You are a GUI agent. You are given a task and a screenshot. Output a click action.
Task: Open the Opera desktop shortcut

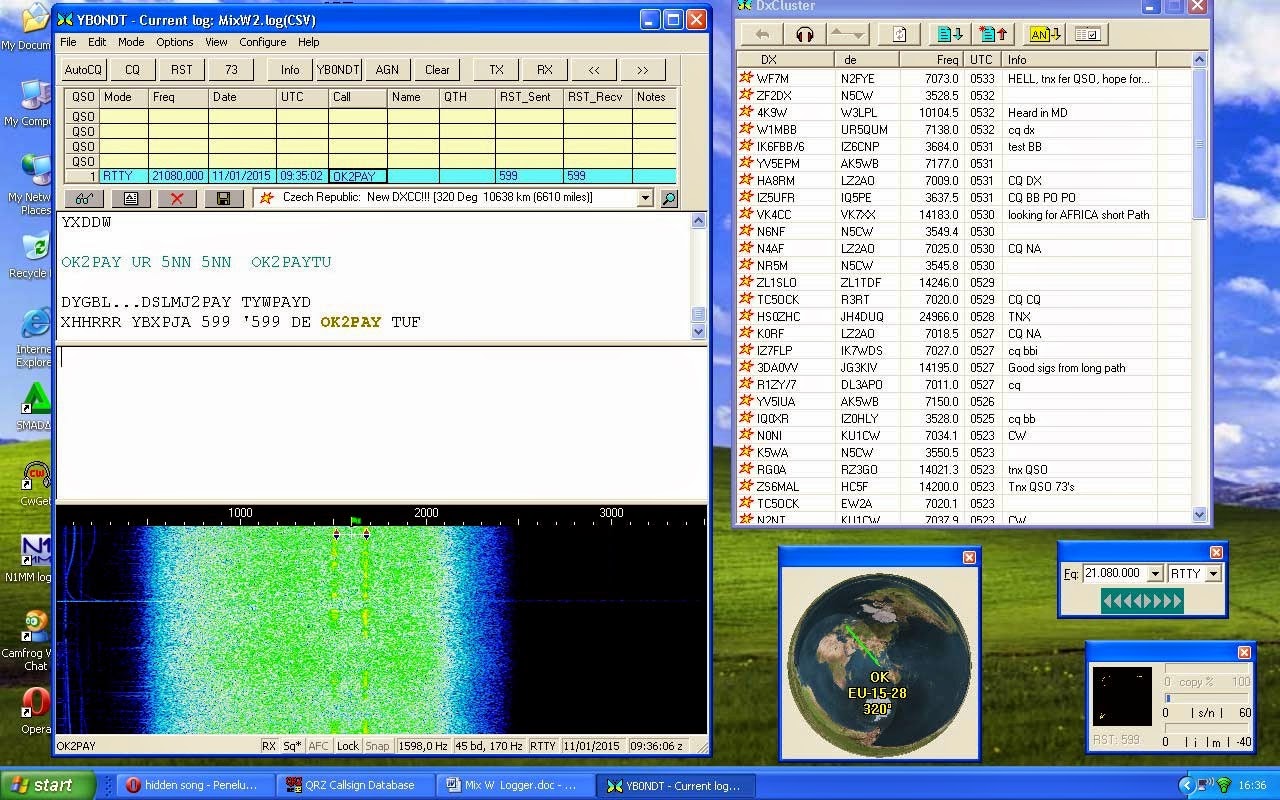(x=36, y=709)
